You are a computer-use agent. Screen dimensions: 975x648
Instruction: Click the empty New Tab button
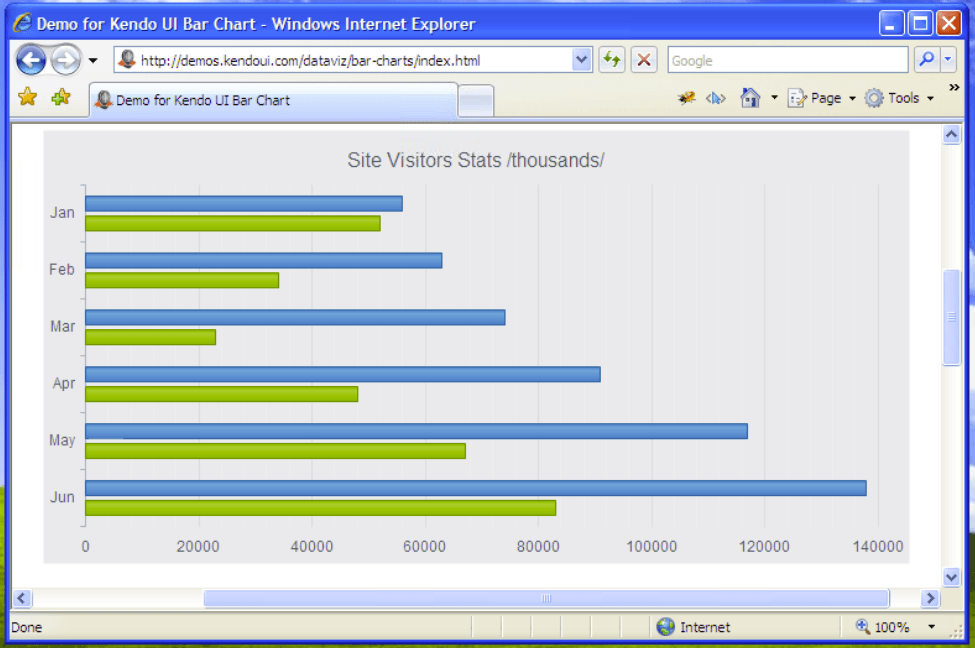(476, 100)
